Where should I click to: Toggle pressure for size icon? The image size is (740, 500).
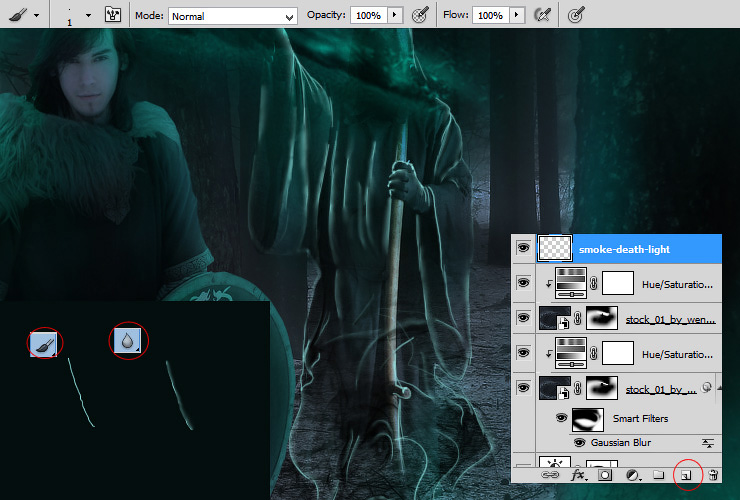coord(576,15)
